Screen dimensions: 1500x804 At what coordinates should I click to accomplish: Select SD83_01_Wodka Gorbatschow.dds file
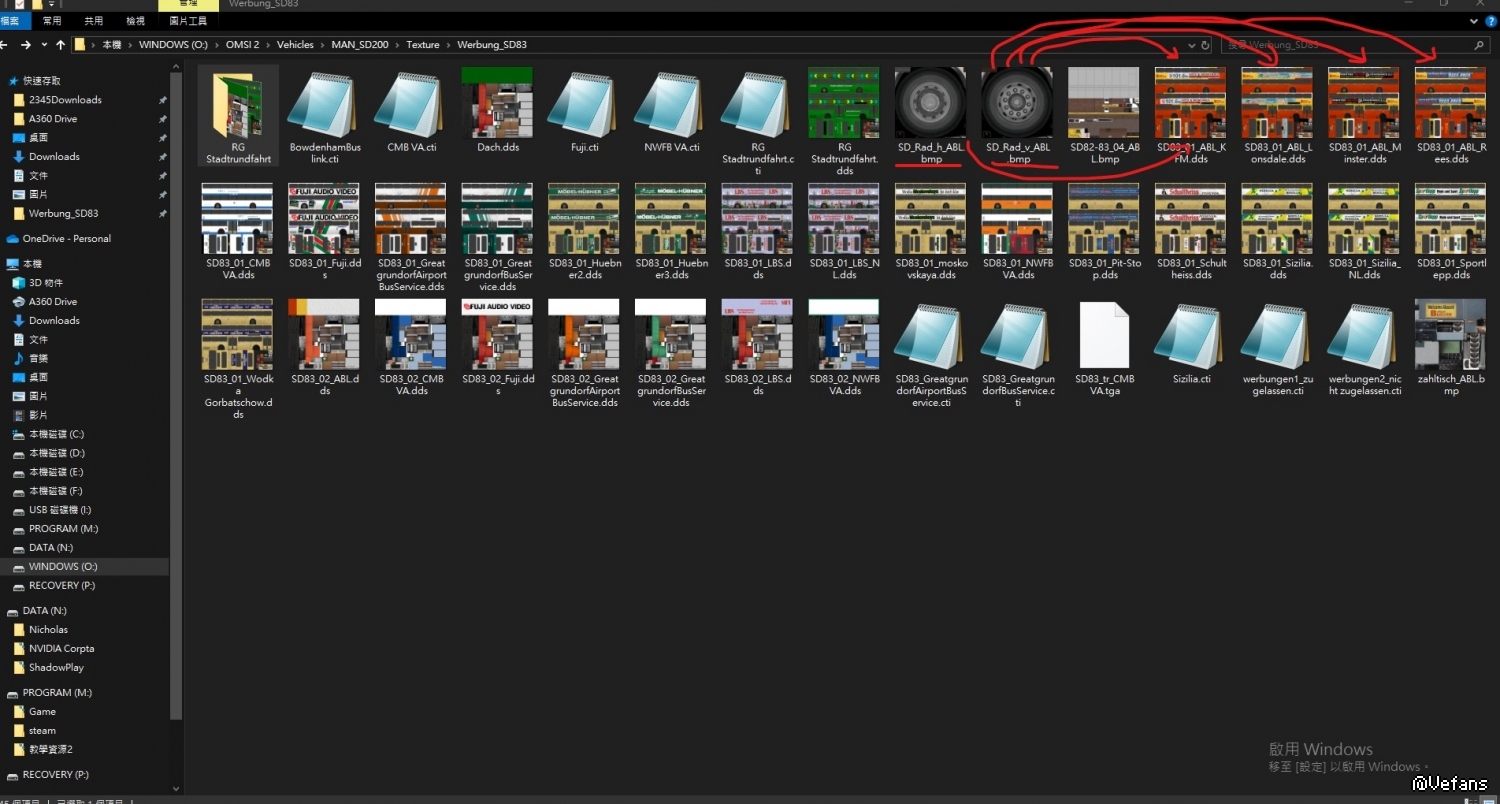238,335
